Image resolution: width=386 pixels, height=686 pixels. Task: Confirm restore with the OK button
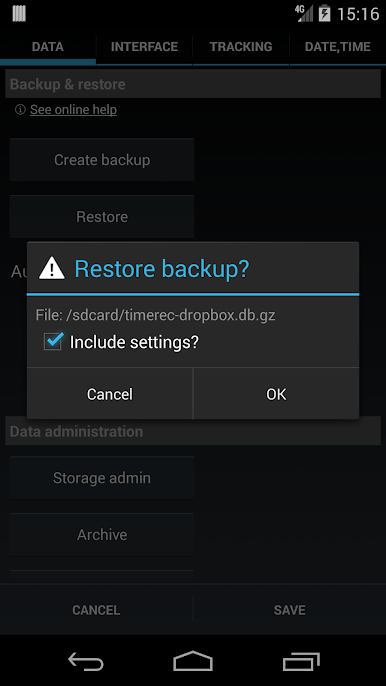276,394
